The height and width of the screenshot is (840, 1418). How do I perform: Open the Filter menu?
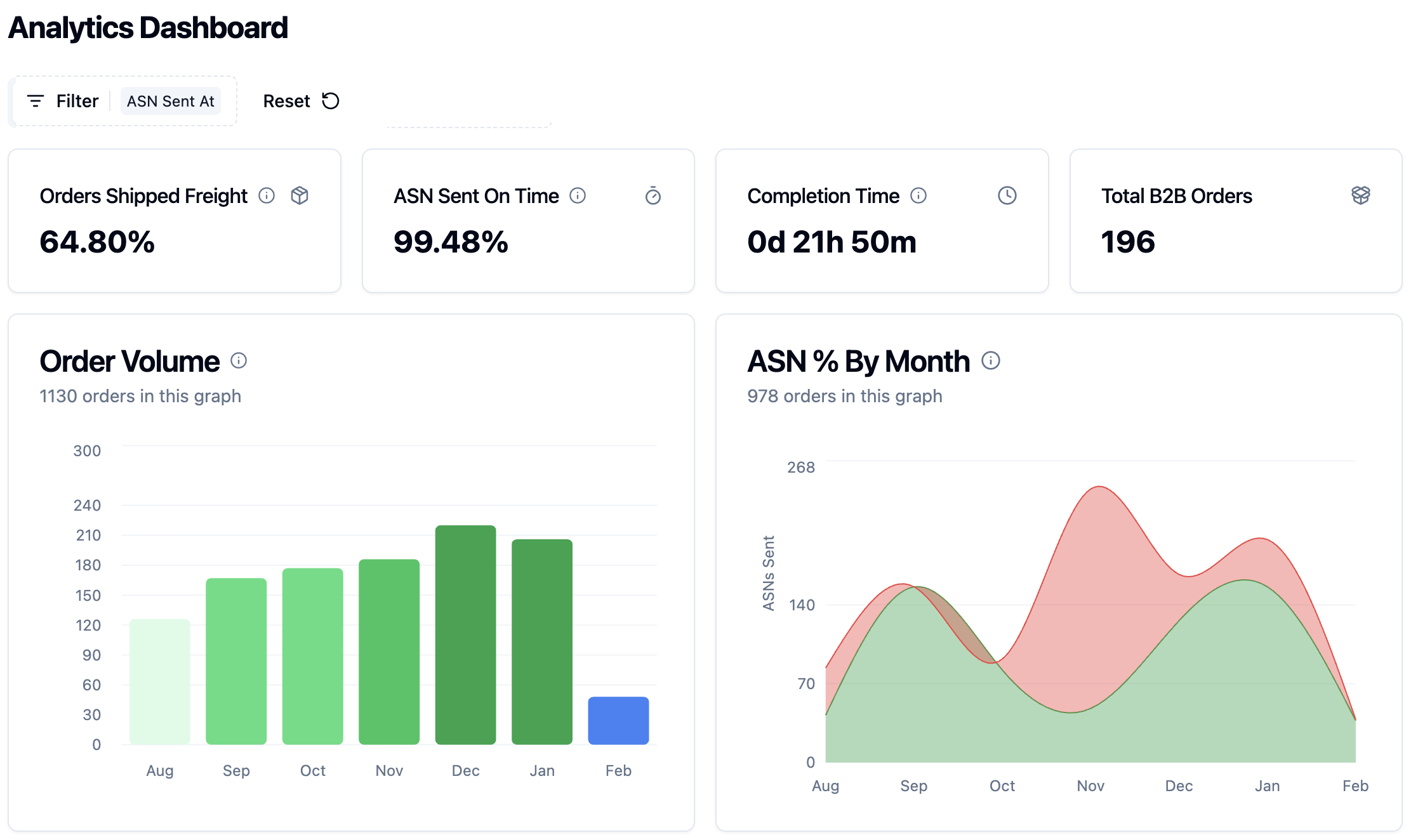63,101
